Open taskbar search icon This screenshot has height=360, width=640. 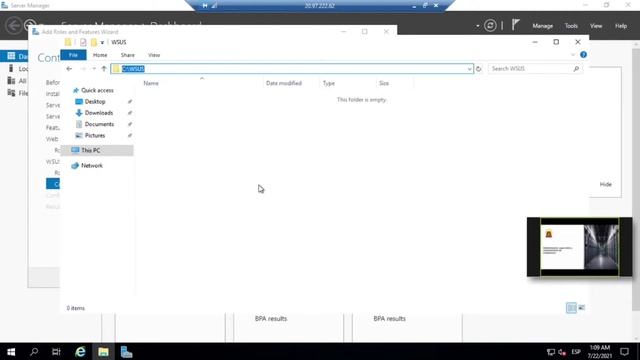click(x=34, y=352)
